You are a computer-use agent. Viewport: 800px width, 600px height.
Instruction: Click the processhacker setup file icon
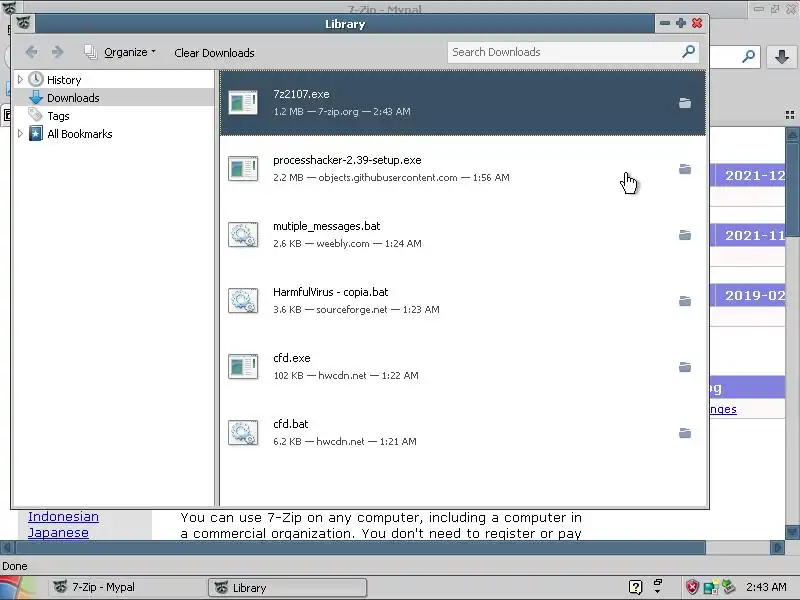[x=243, y=168]
